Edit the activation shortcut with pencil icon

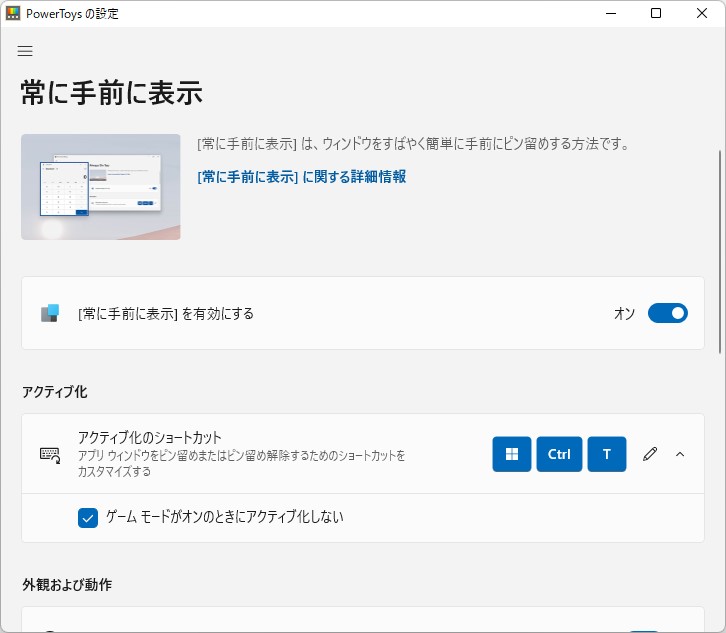(650, 454)
